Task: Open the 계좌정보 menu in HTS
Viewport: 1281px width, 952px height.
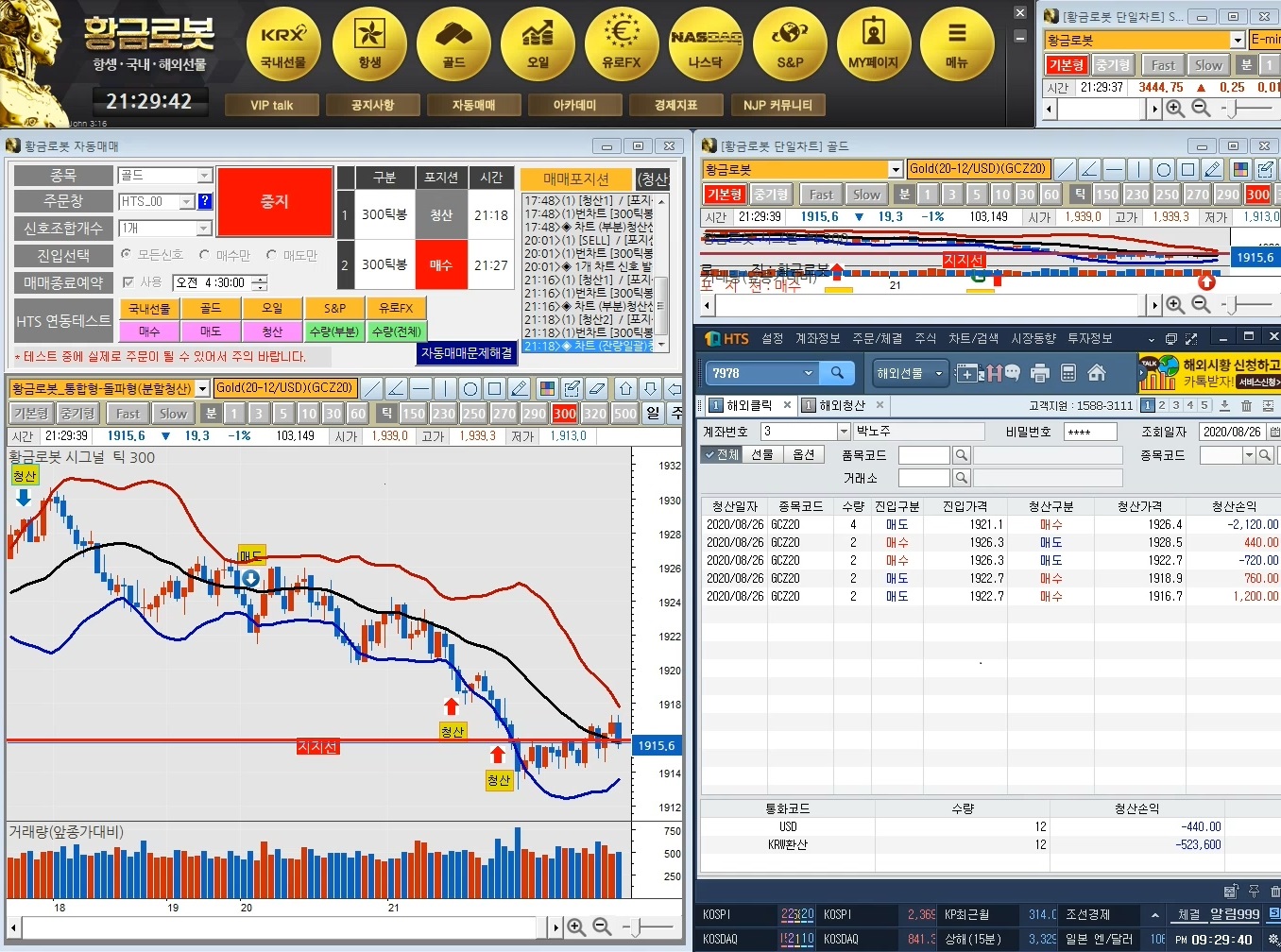Action: 818,338
